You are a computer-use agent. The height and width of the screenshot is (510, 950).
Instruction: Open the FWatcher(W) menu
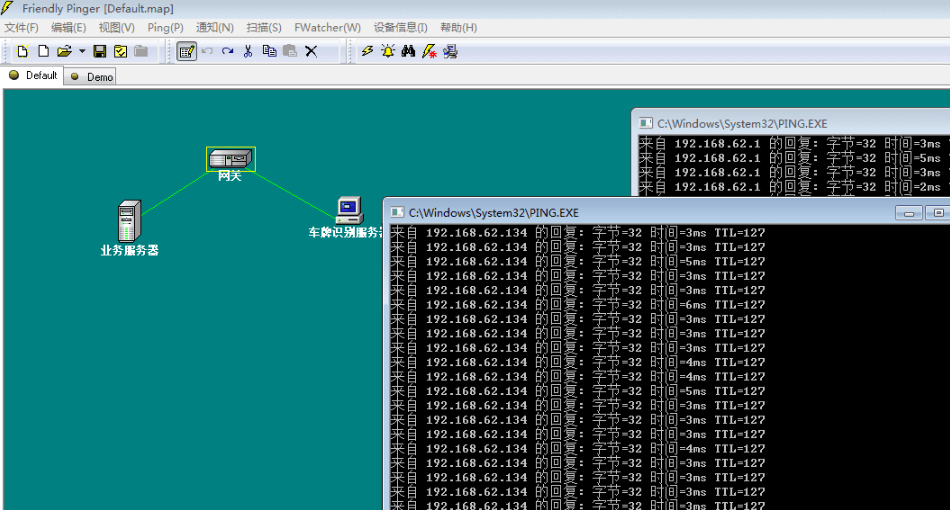coord(327,27)
